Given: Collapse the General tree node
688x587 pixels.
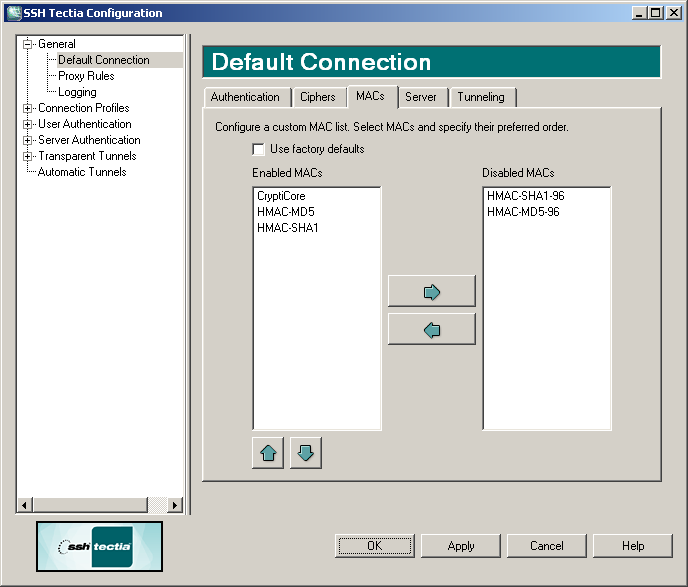Looking at the screenshot, I should (x=28, y=44).
